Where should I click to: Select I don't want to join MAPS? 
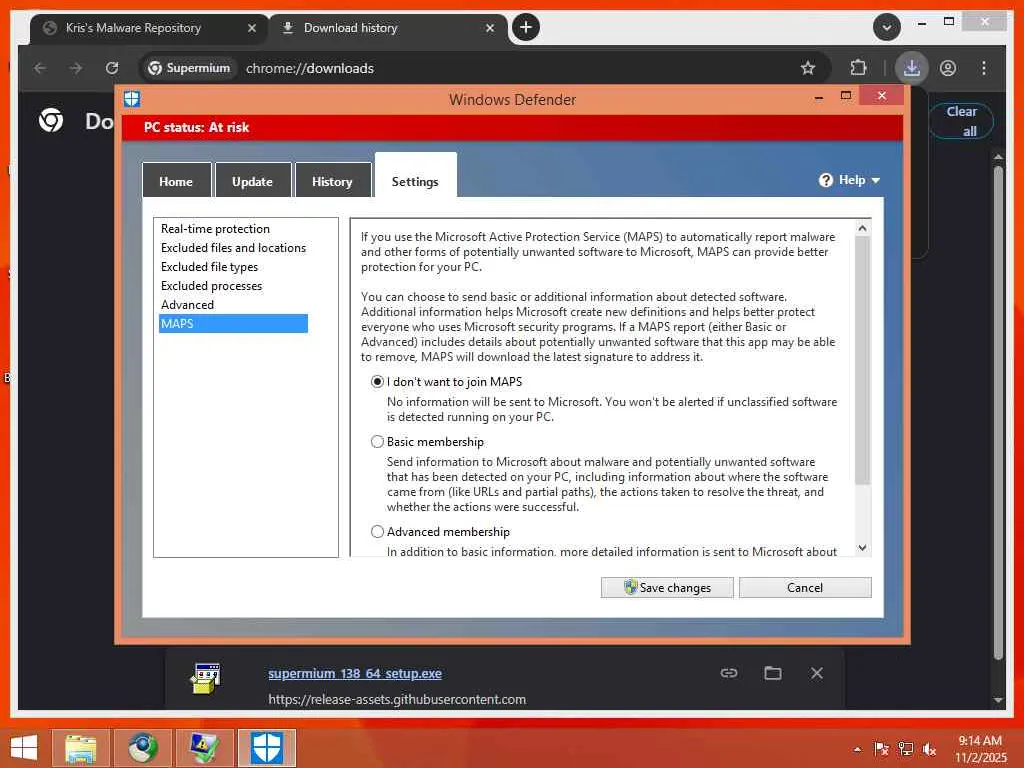coord(377,381)
